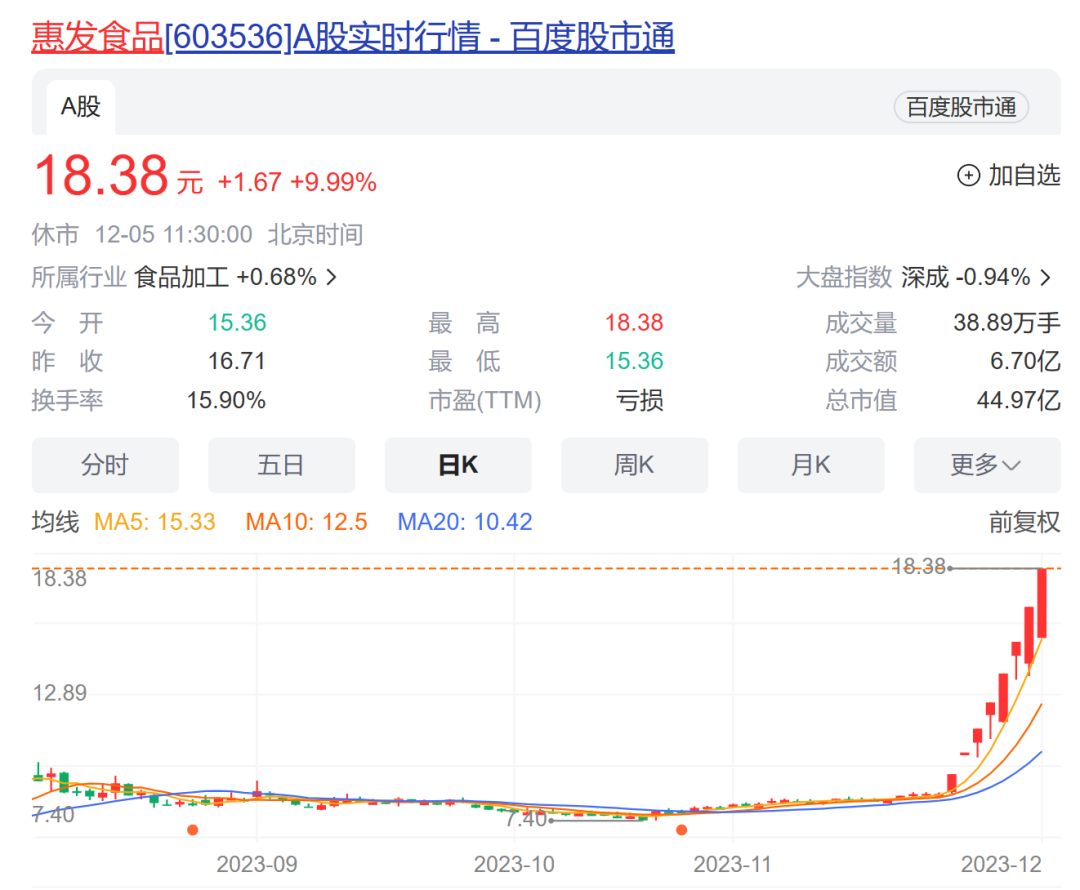This screenshot has width=1080, height=890.
Task: Click the +9.99% change percentage
Action: point(333,183)
